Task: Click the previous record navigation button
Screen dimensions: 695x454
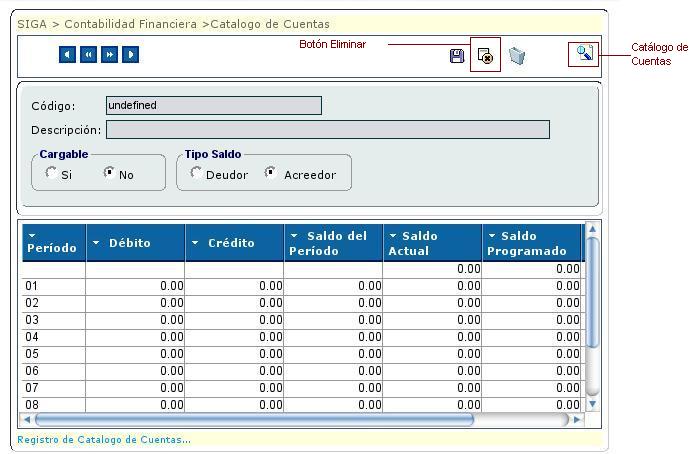Action: [x=89, y=55]
